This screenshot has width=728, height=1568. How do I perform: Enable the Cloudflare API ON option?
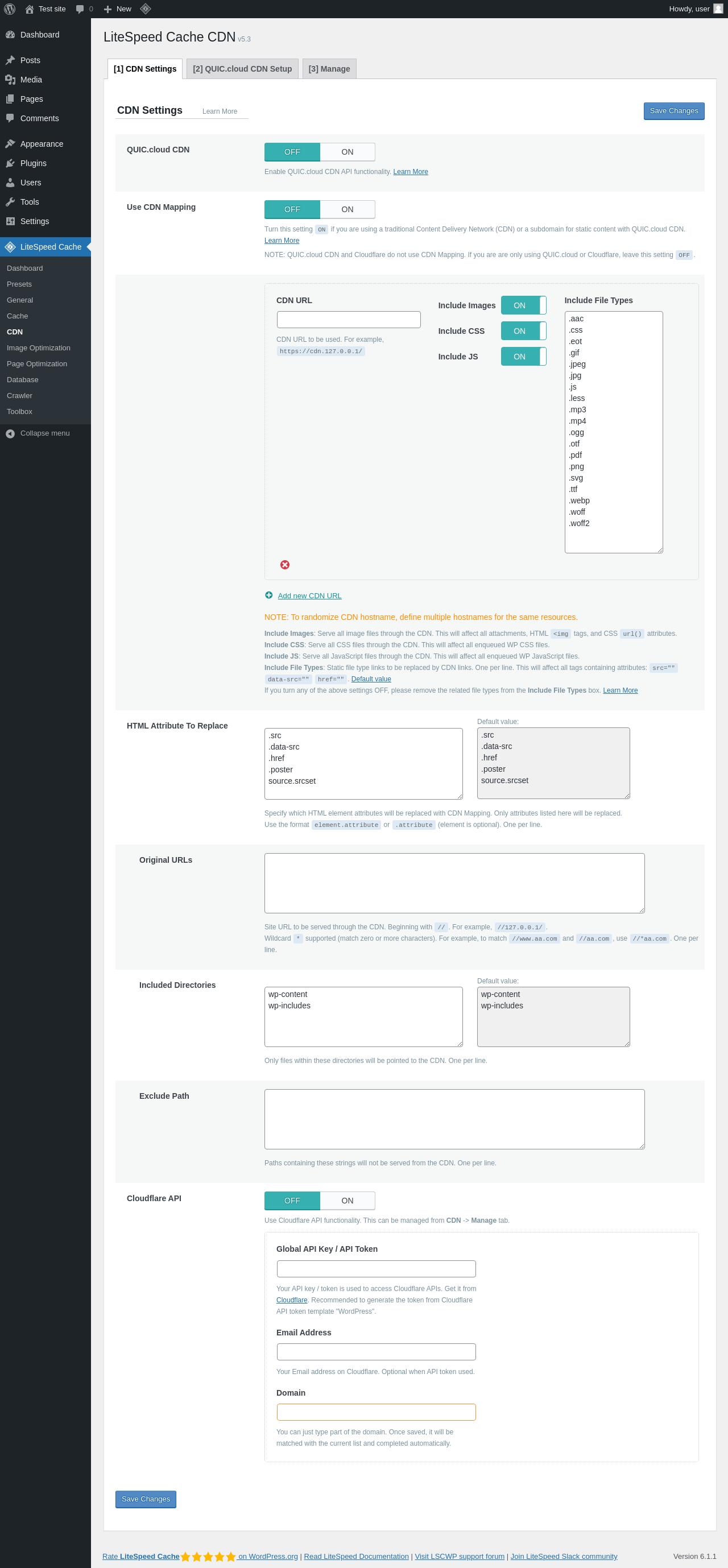tap(348, 1201)
